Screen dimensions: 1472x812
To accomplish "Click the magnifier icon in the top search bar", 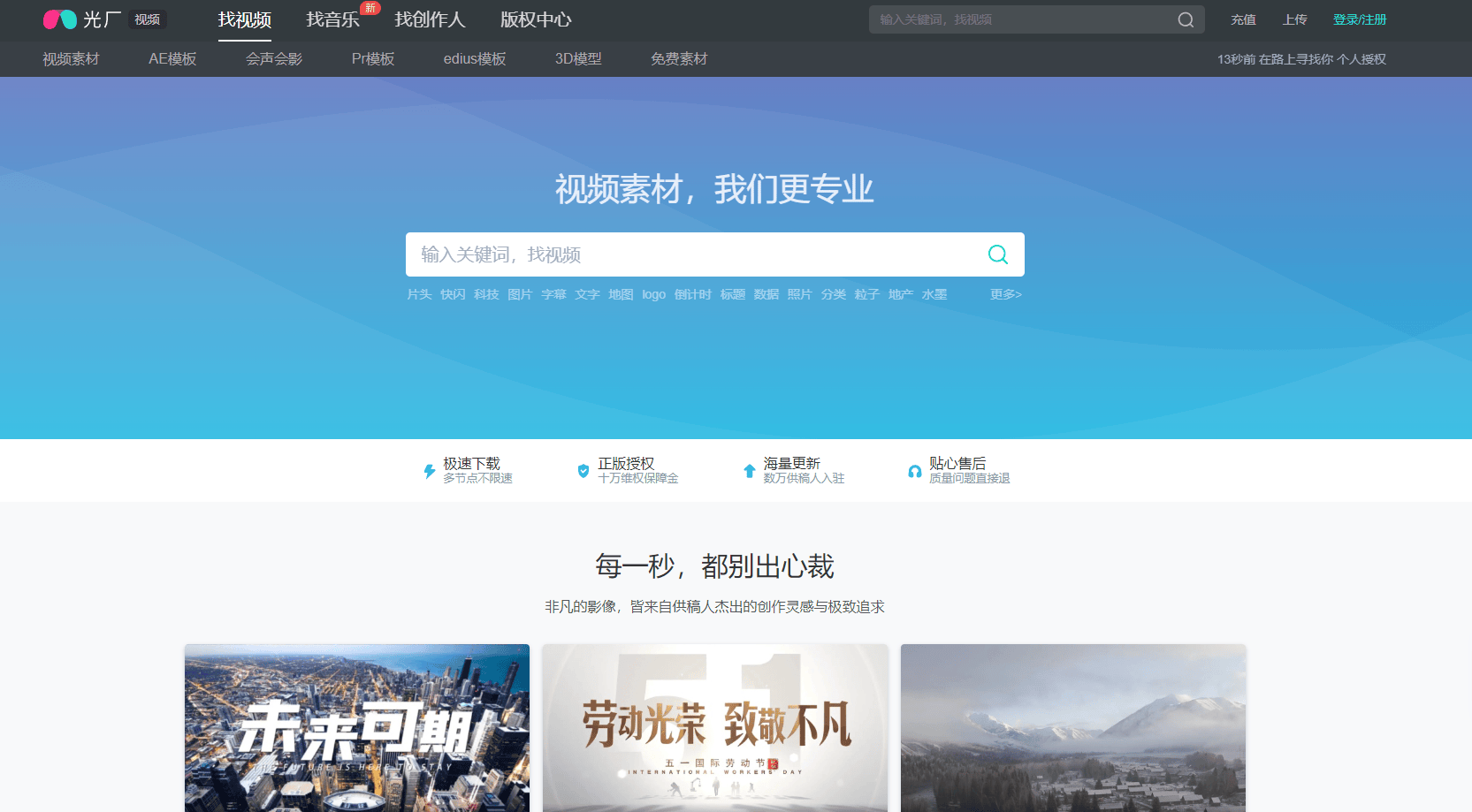I will (1185, 19).
